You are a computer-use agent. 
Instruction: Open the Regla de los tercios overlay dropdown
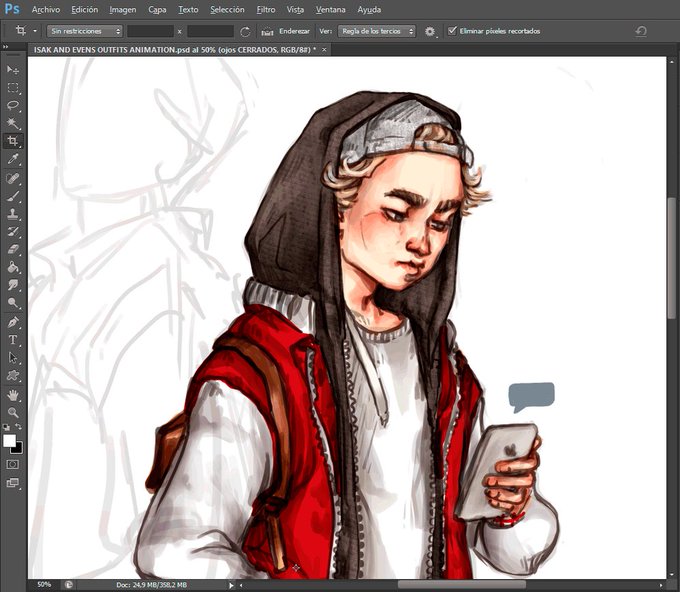(376, 31)
